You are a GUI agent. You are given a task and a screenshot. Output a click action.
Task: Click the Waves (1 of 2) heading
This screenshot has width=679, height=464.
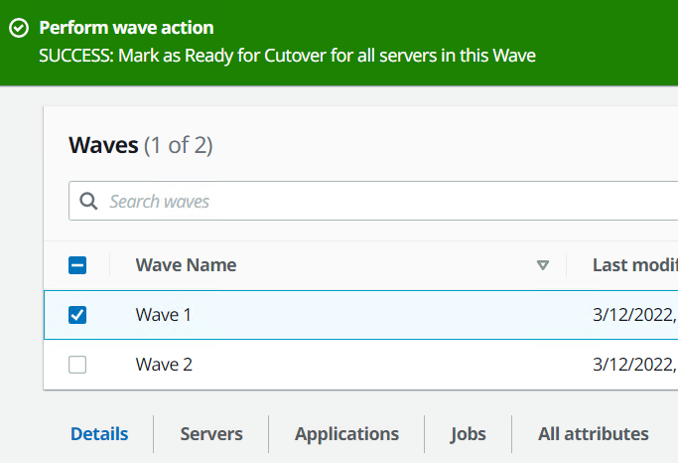(x=140, y=146)
